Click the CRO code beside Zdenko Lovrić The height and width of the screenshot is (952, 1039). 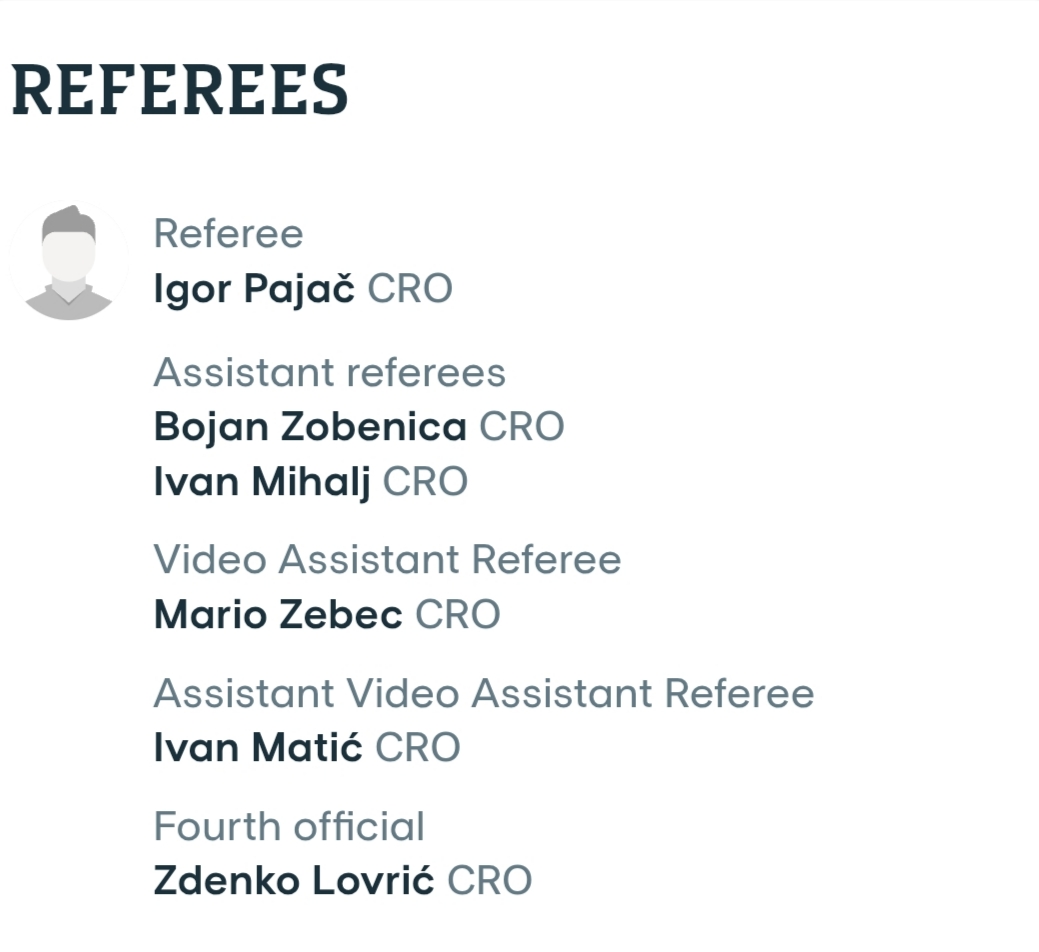point(490,881)
